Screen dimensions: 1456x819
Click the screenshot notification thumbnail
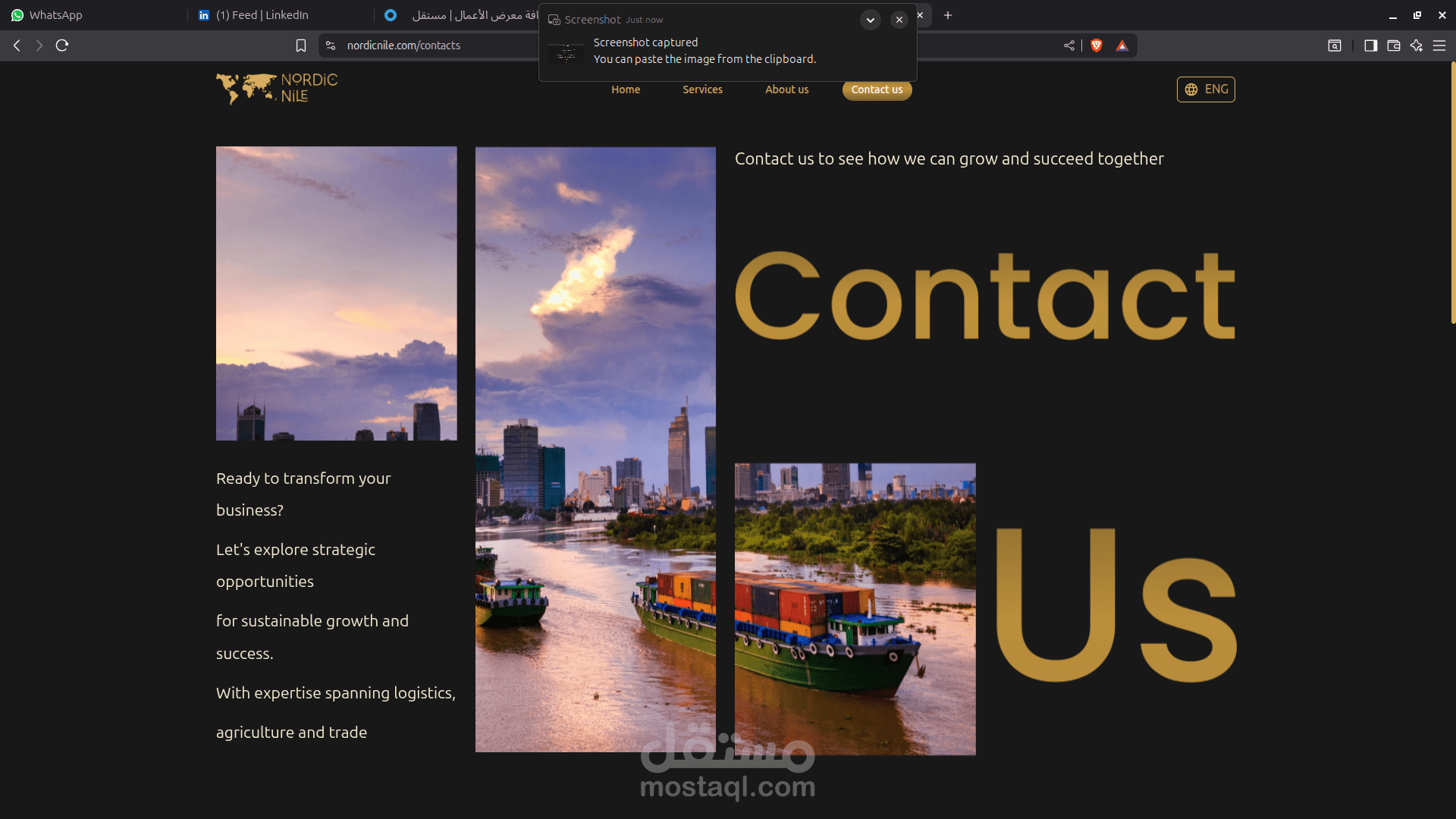[566, 54]
